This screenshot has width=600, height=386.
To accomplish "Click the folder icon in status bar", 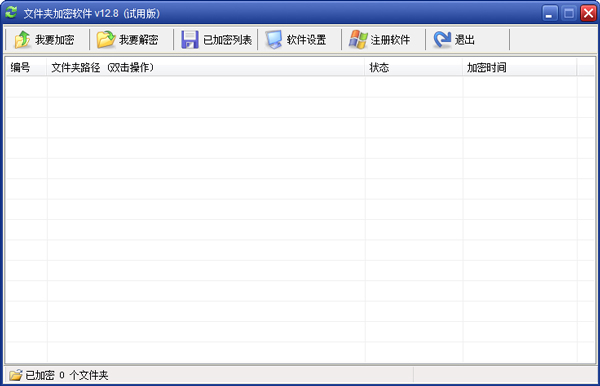I will point(16,375).
